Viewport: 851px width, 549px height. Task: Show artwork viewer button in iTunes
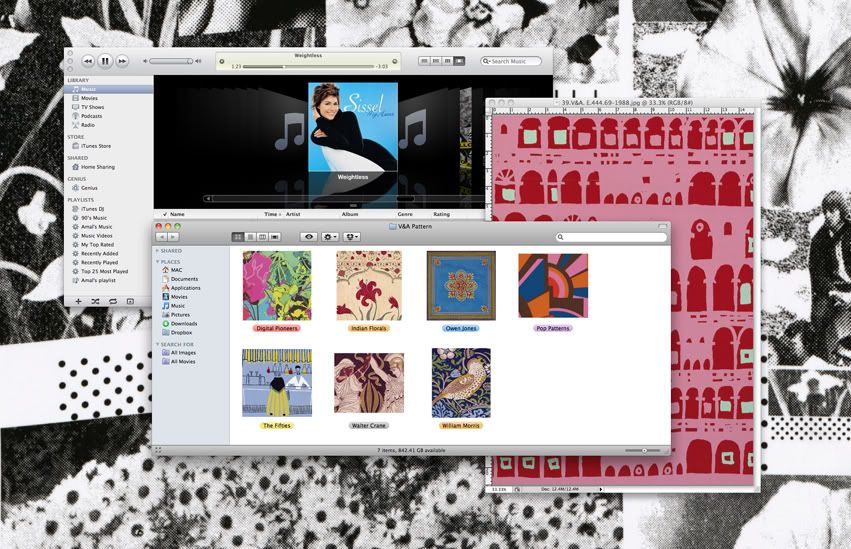click(130, 301)
